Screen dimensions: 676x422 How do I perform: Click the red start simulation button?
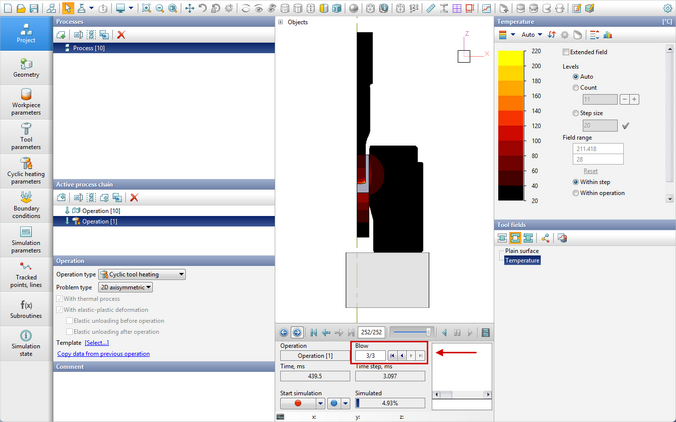299,404
